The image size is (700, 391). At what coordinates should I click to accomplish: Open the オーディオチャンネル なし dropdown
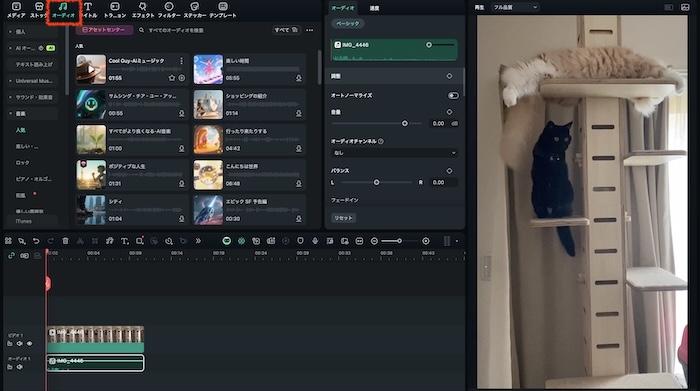click(395, 153)
